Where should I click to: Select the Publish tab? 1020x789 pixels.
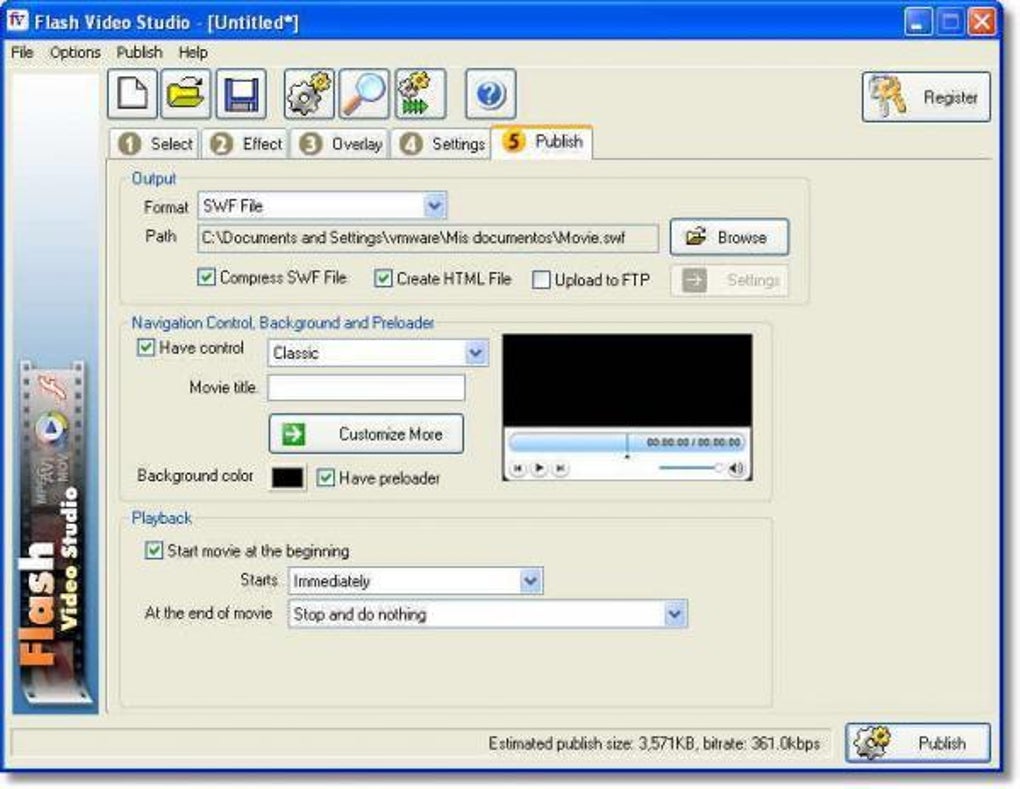pos(542,142)
